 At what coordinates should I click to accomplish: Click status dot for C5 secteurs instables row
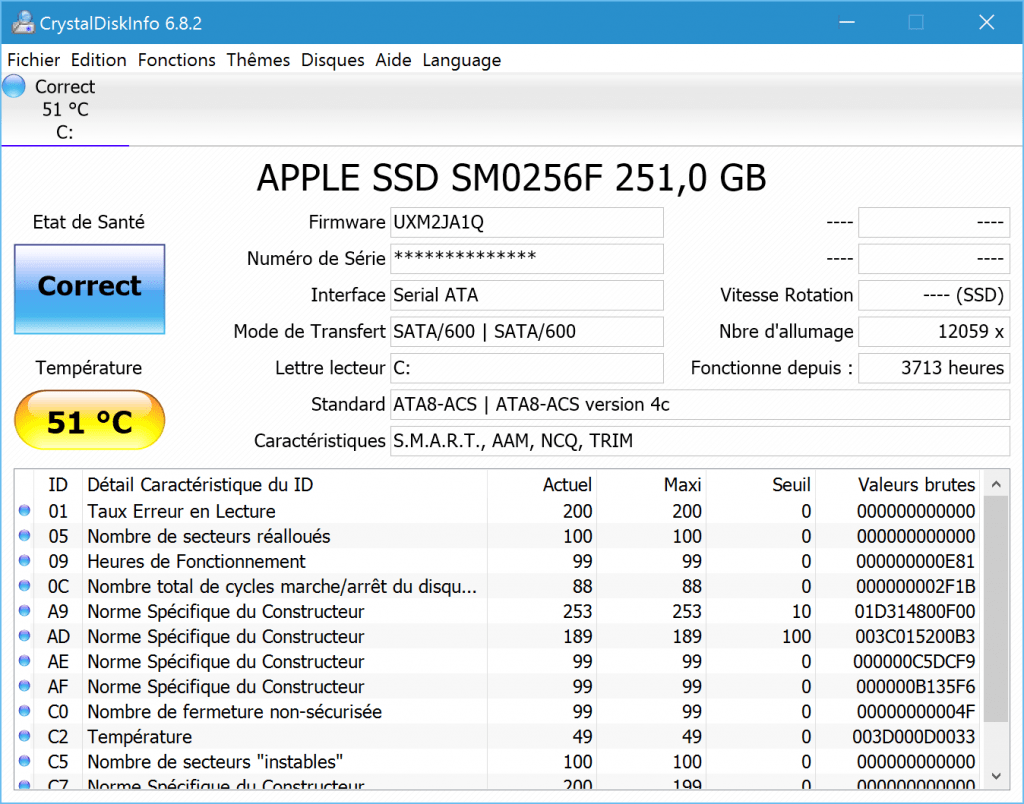25,761
